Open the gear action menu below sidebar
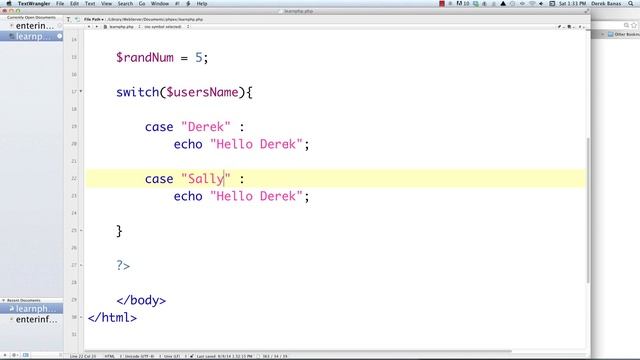This screenshot has height=360, width=640. [x=15, y=355]
